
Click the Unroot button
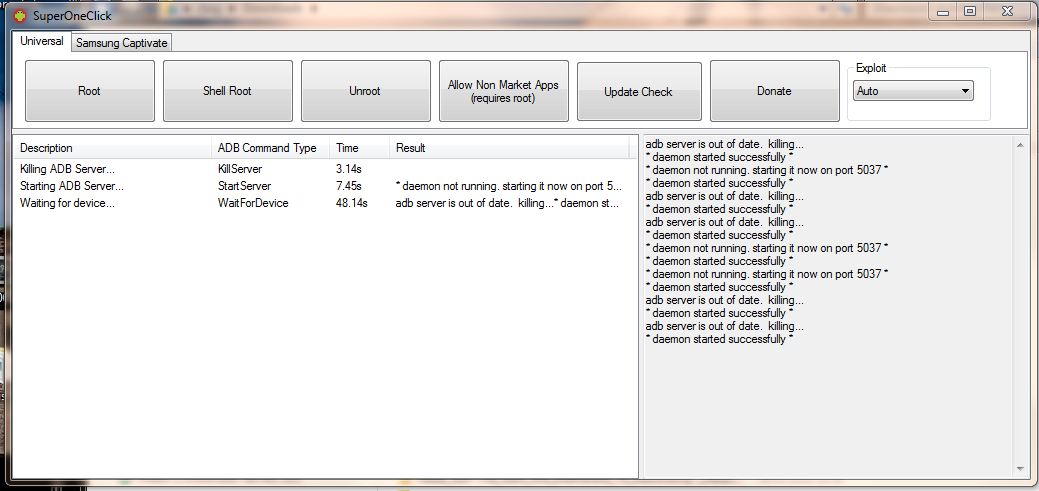(x=365, y=91)
